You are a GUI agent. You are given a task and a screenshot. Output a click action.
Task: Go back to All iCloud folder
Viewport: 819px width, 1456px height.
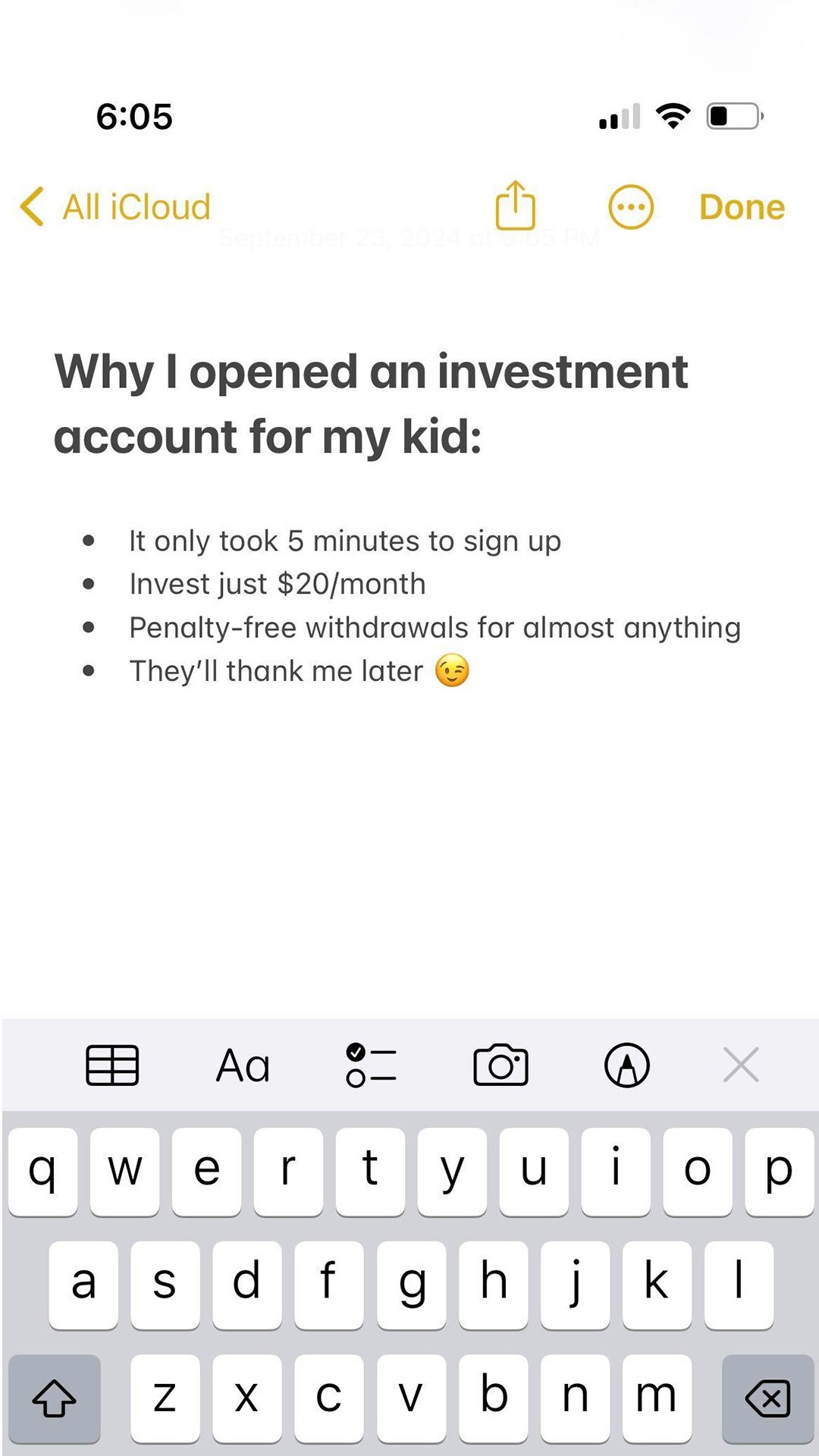[115, 207]
